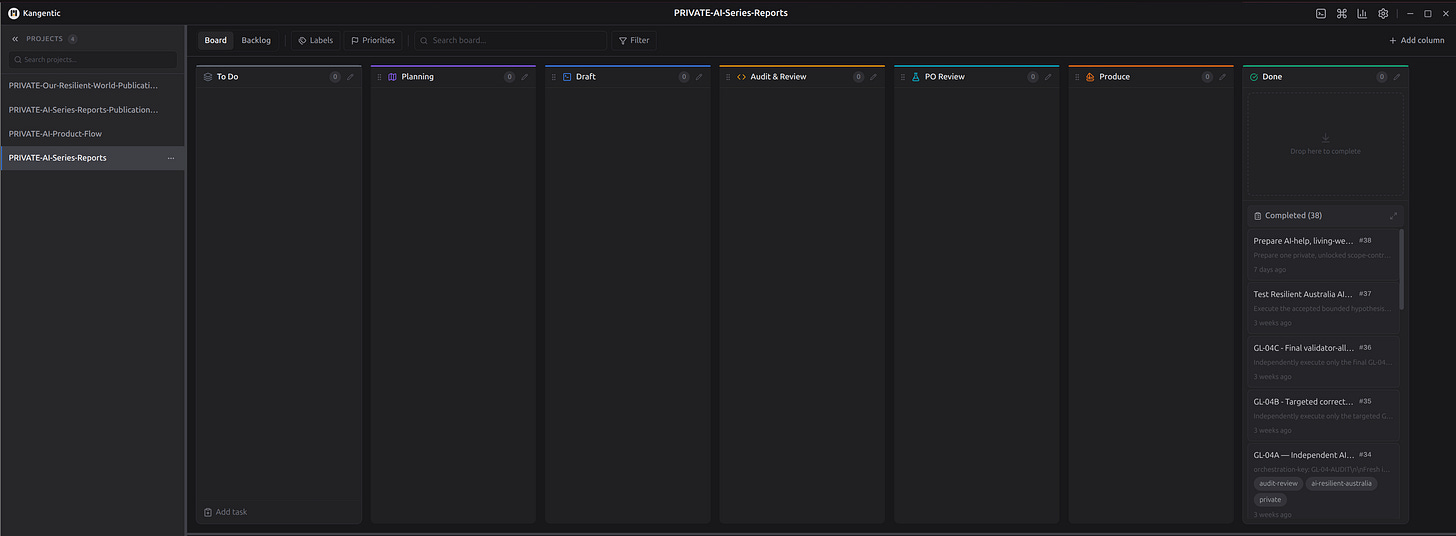The height and width of the screenshot is (536, 1456).
Task: Click the PO Review flask icon
Action: (x=915, y=77)
